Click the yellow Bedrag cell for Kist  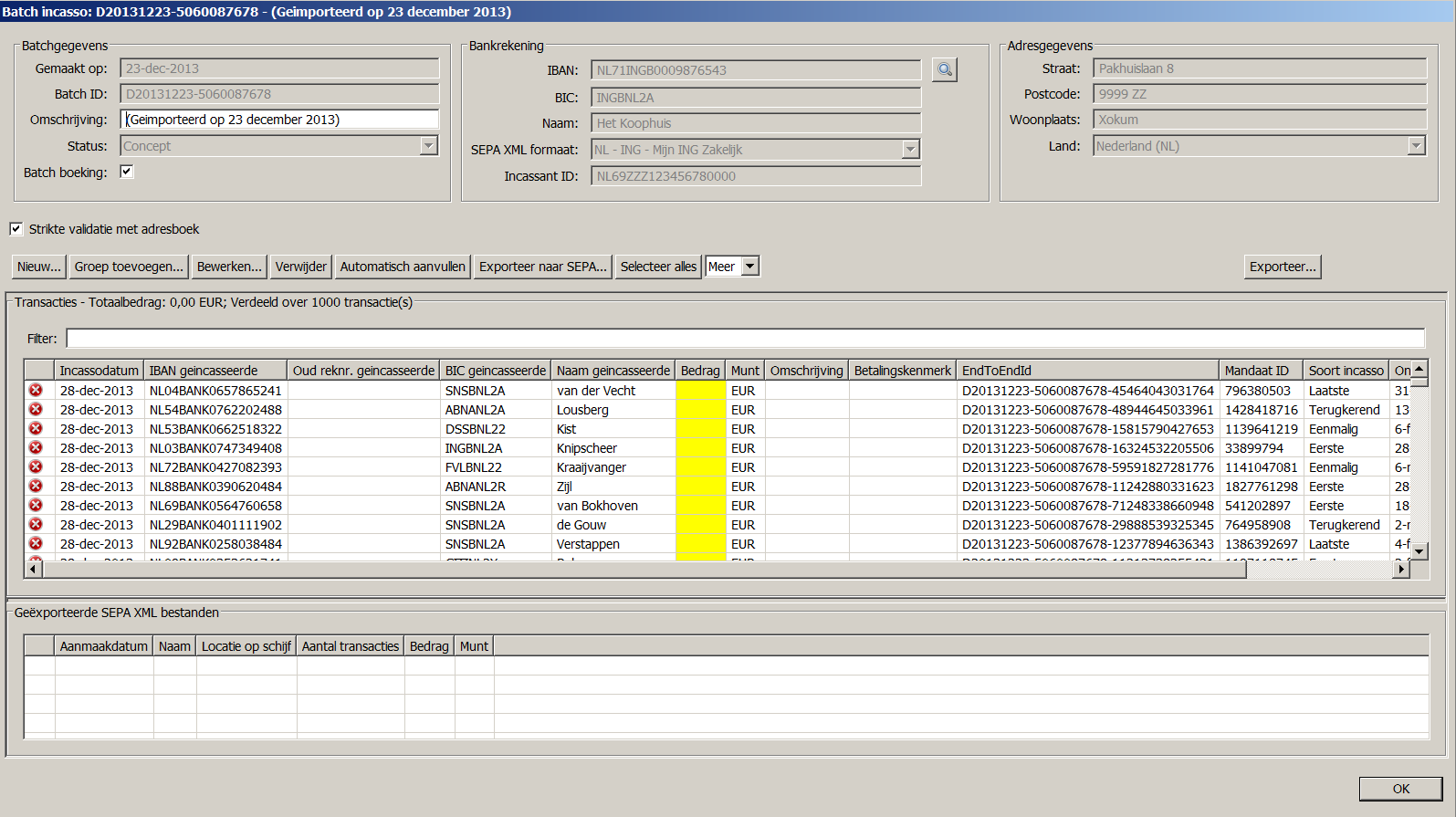tap(700, 429)
